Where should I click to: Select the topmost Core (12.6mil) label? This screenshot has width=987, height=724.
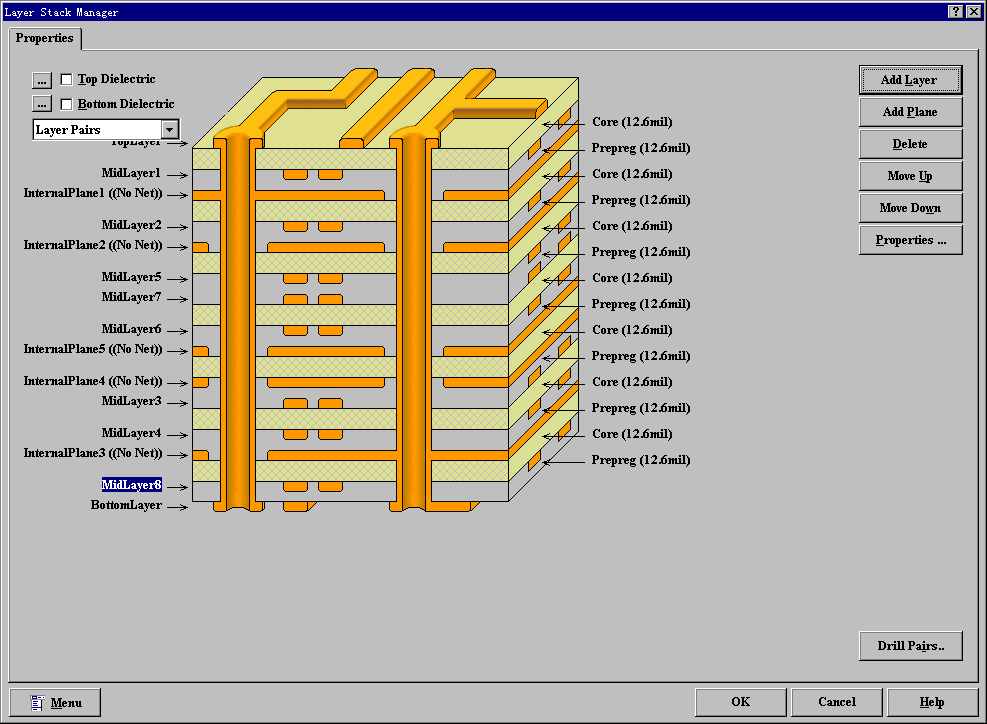point(632,122)
